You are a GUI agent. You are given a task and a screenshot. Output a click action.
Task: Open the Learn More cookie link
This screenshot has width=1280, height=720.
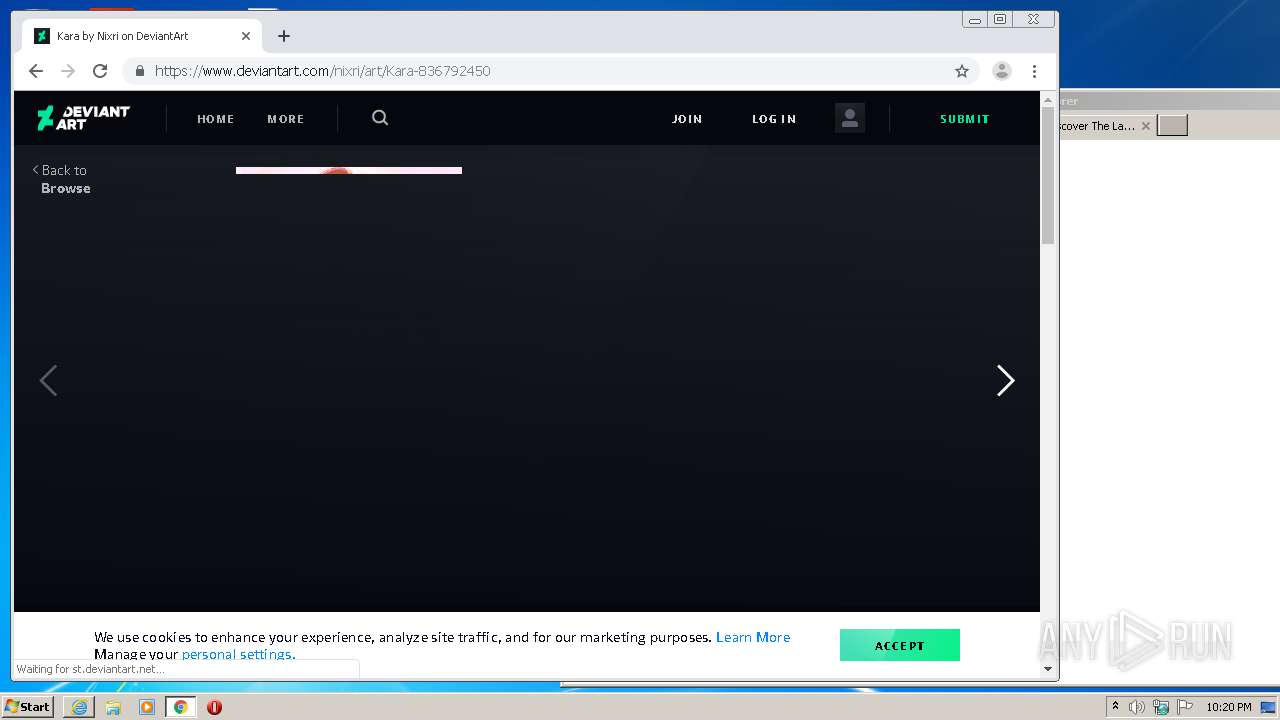[753, 637]
